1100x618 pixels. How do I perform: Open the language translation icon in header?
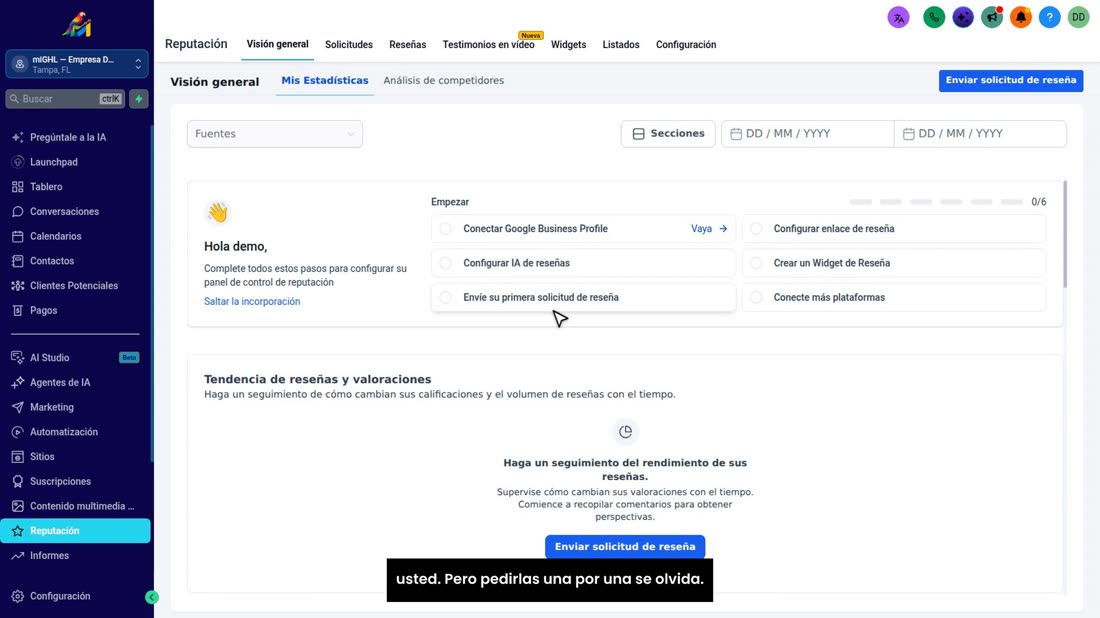pyautogui.click(x=898, y=18)
